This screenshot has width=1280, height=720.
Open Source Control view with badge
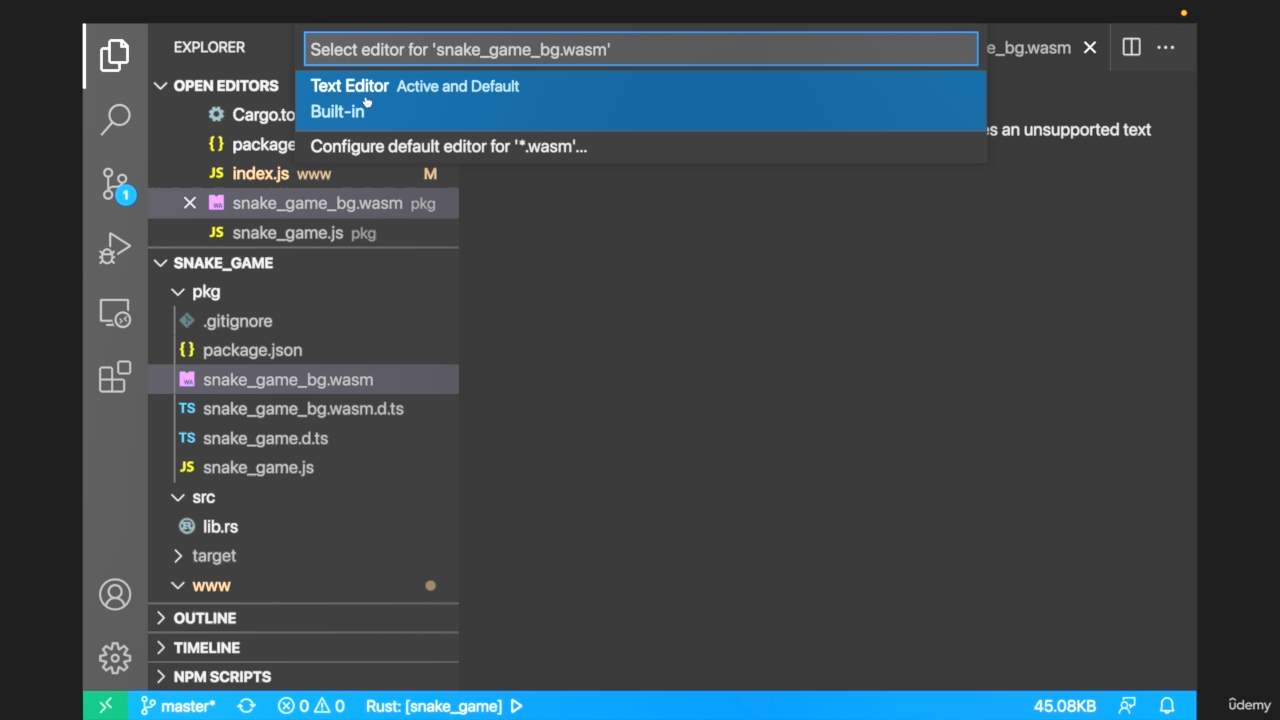(115, 184)
